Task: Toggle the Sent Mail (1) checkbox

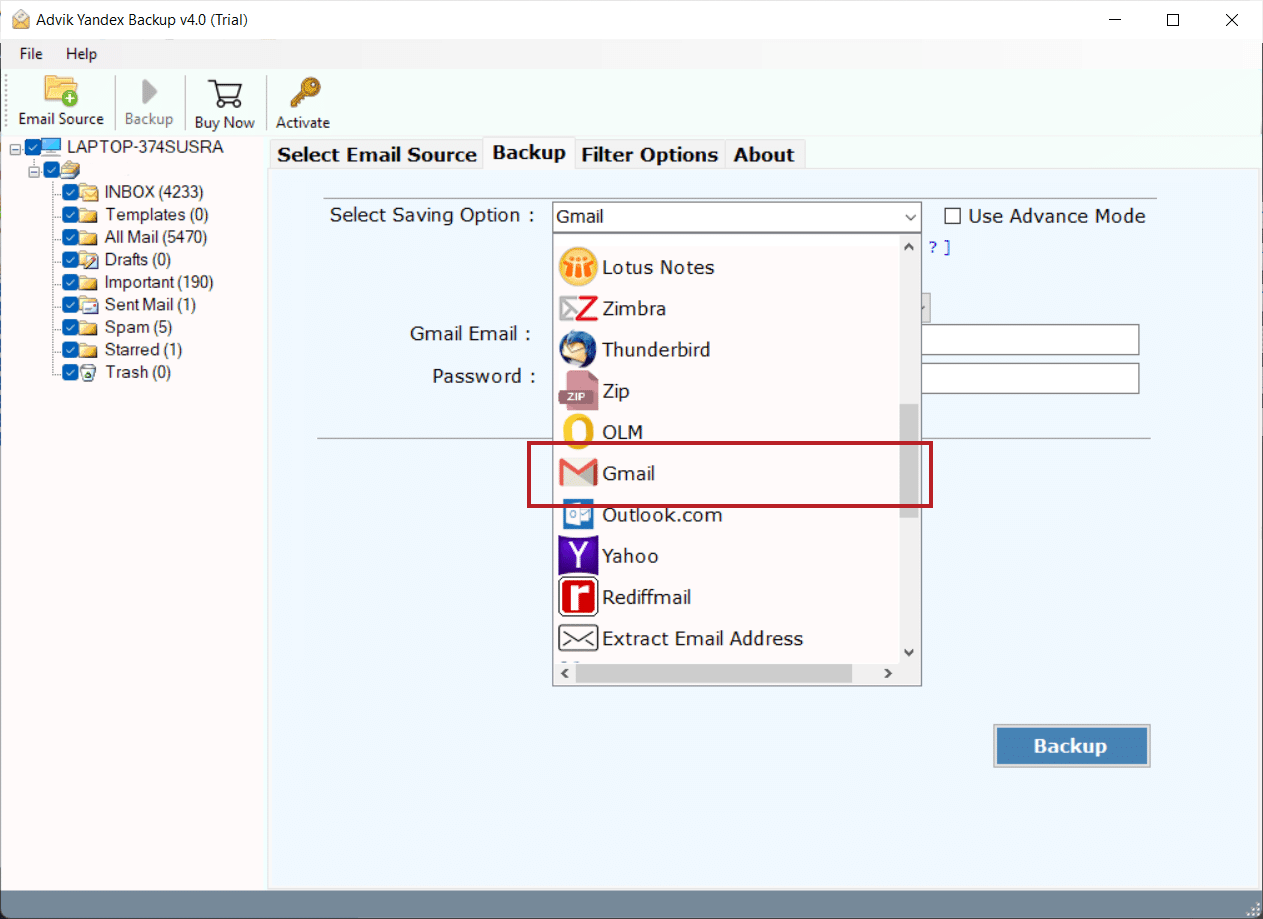Action: (70, 304)
